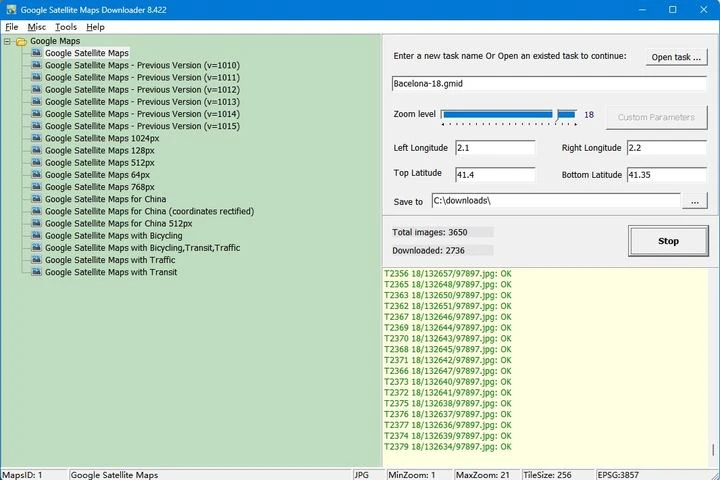Click in the Top Latitude field
Screen dimensions: 720x480
495,175
